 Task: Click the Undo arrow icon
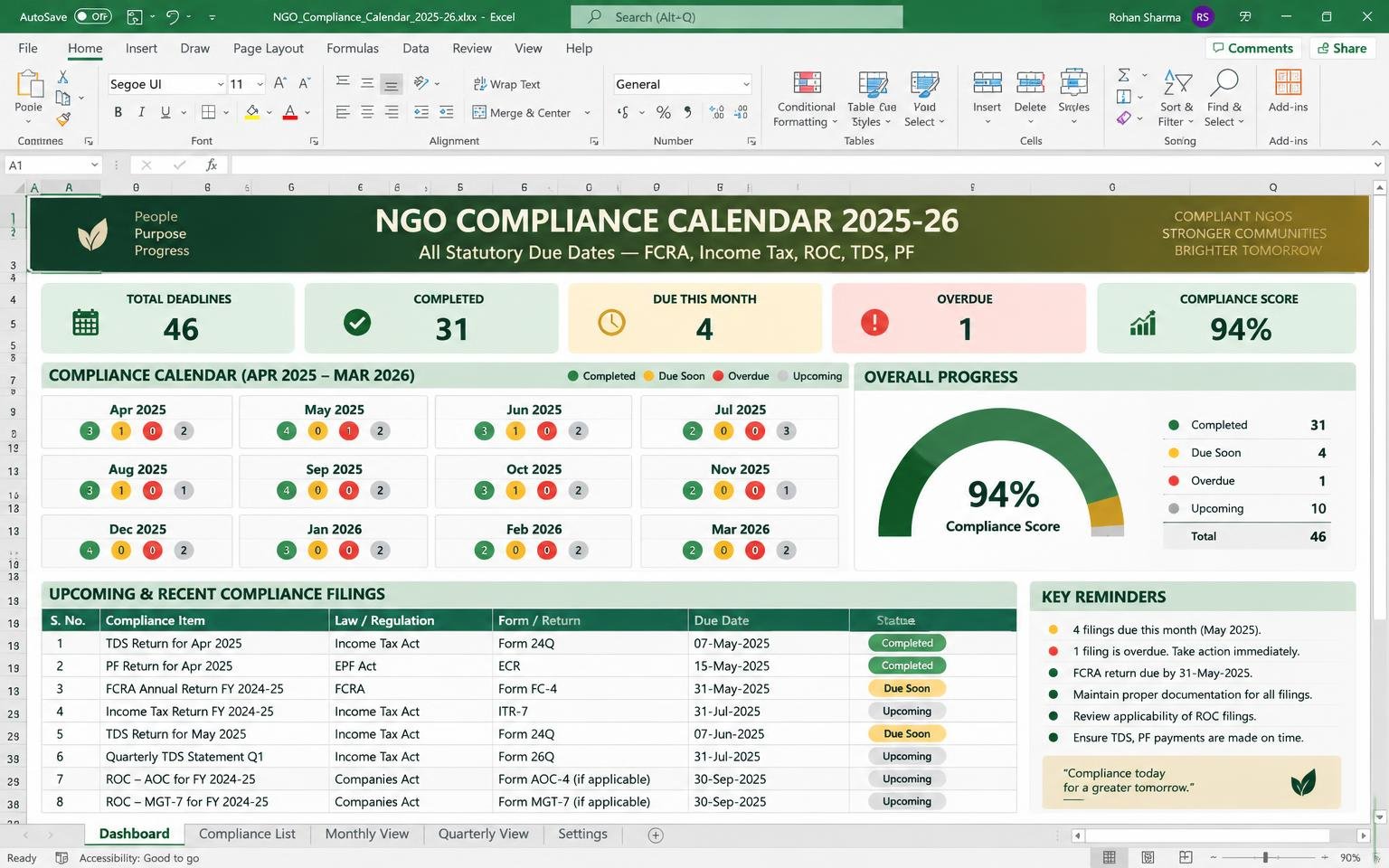(172, 16)
